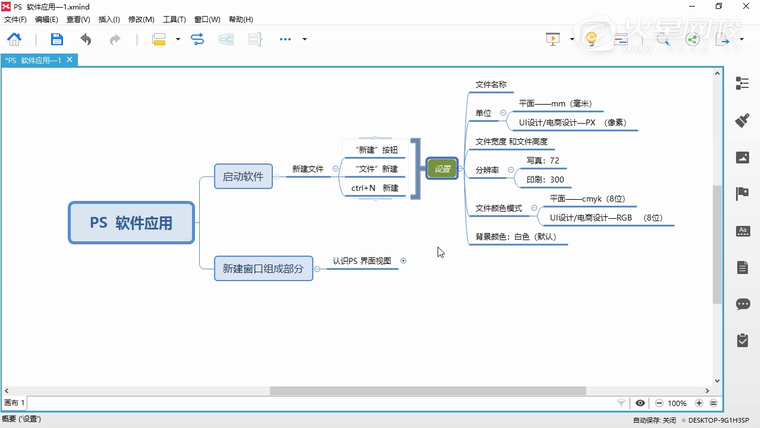Open the 插入(I) menu

pyautogui.click(x=109, y=19)
